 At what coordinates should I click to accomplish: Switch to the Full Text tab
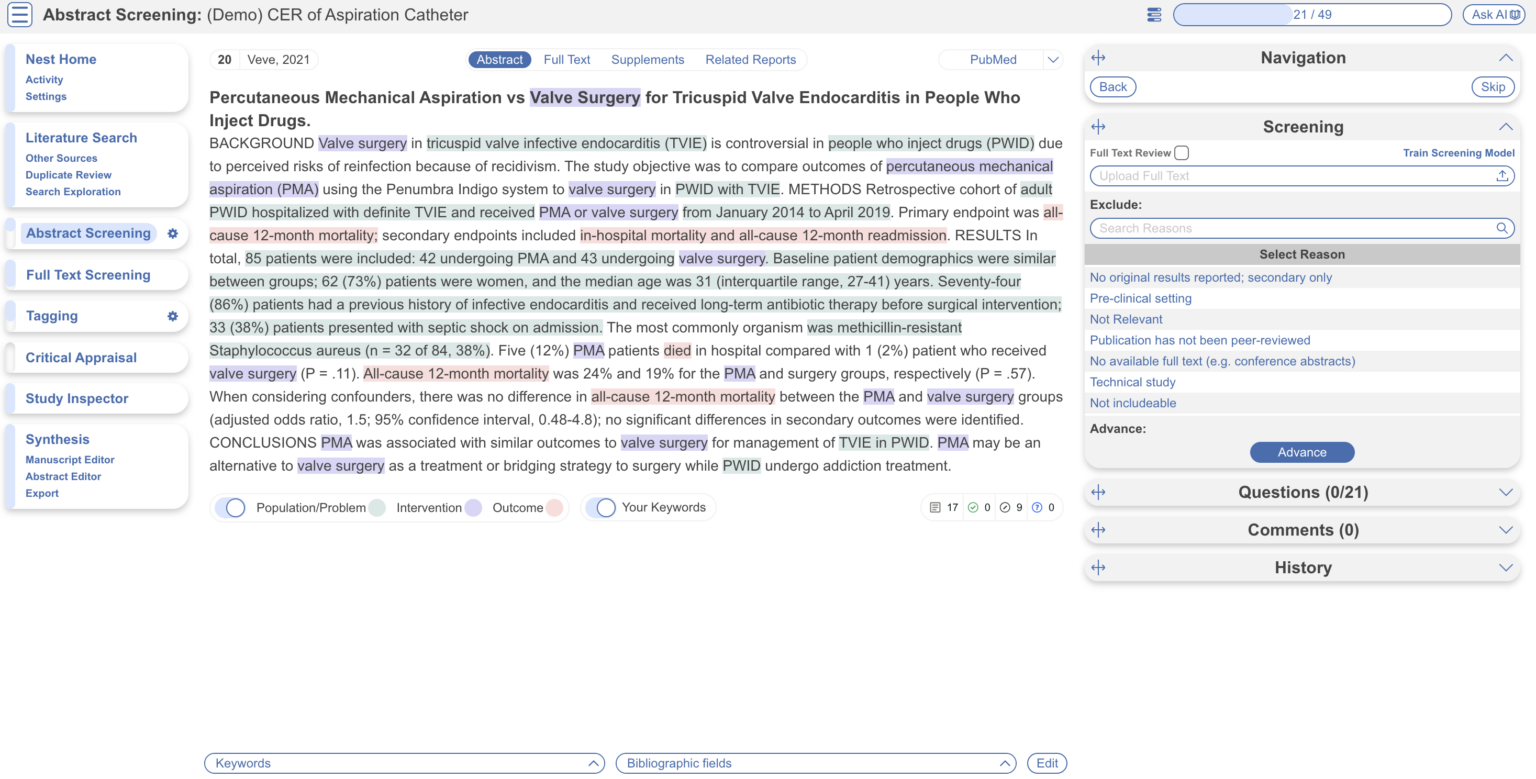tap(567, 59)
